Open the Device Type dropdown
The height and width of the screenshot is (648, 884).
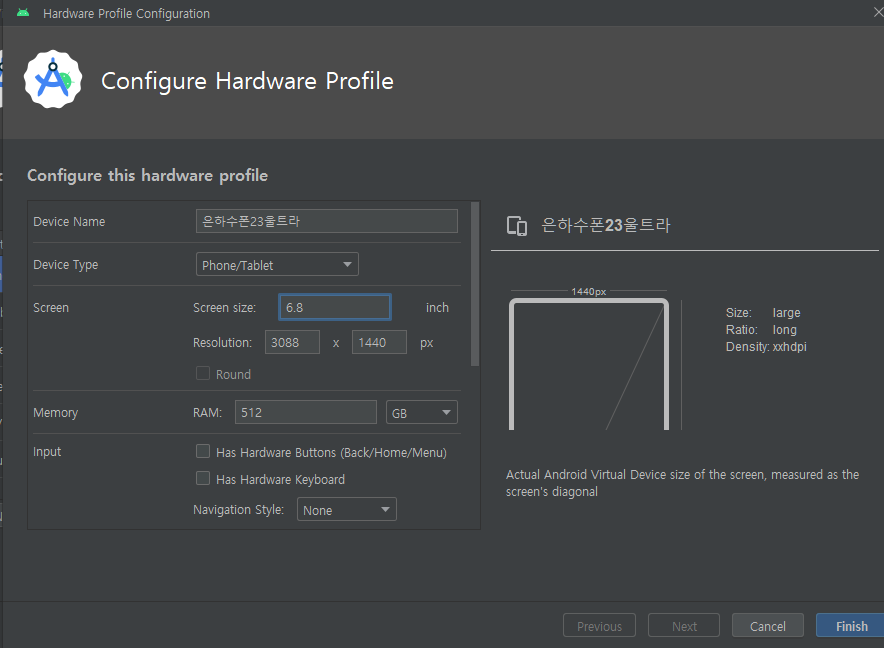[x=277, y=265]
